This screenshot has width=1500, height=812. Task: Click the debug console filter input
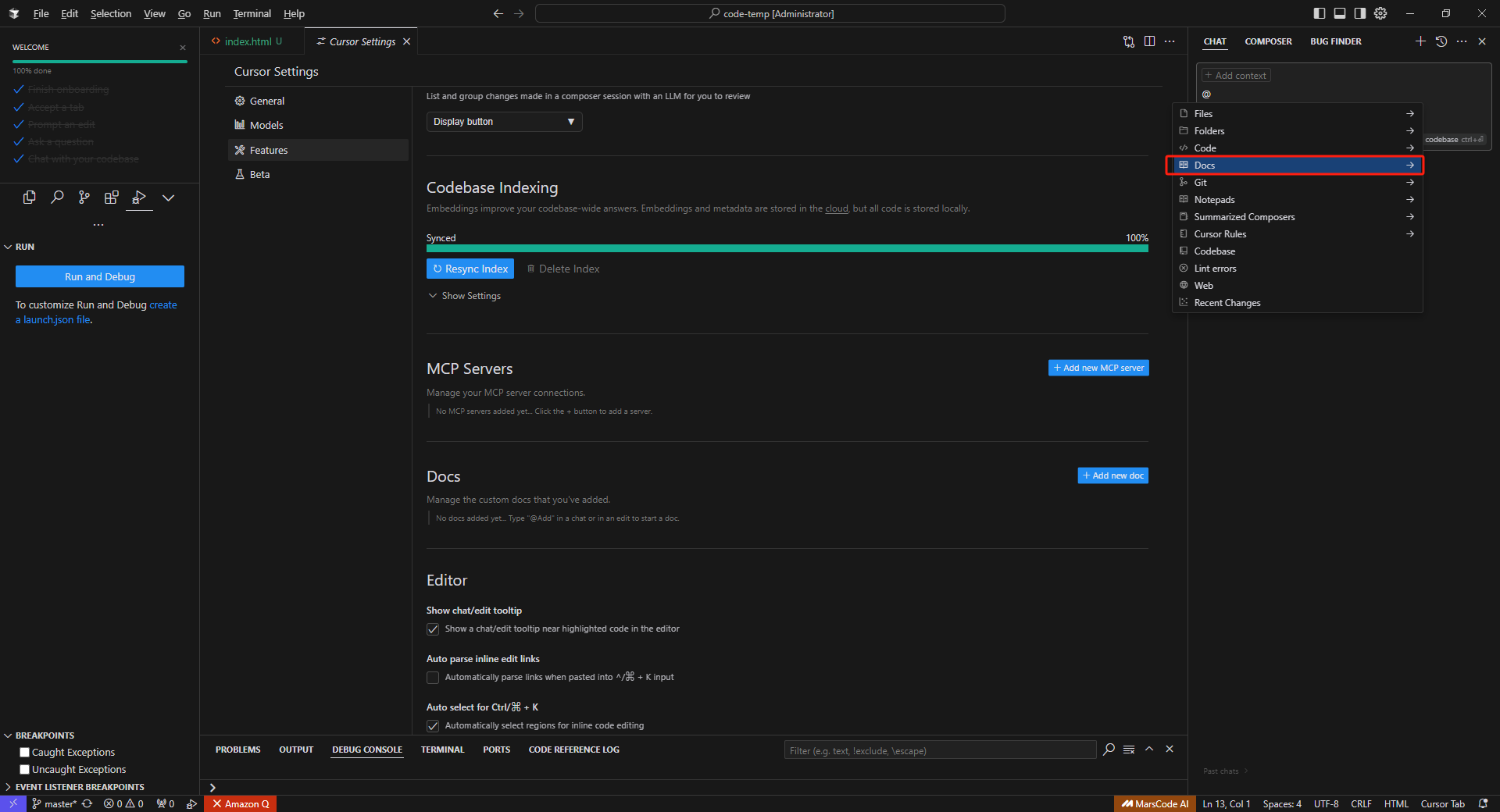tap(940, 750)
